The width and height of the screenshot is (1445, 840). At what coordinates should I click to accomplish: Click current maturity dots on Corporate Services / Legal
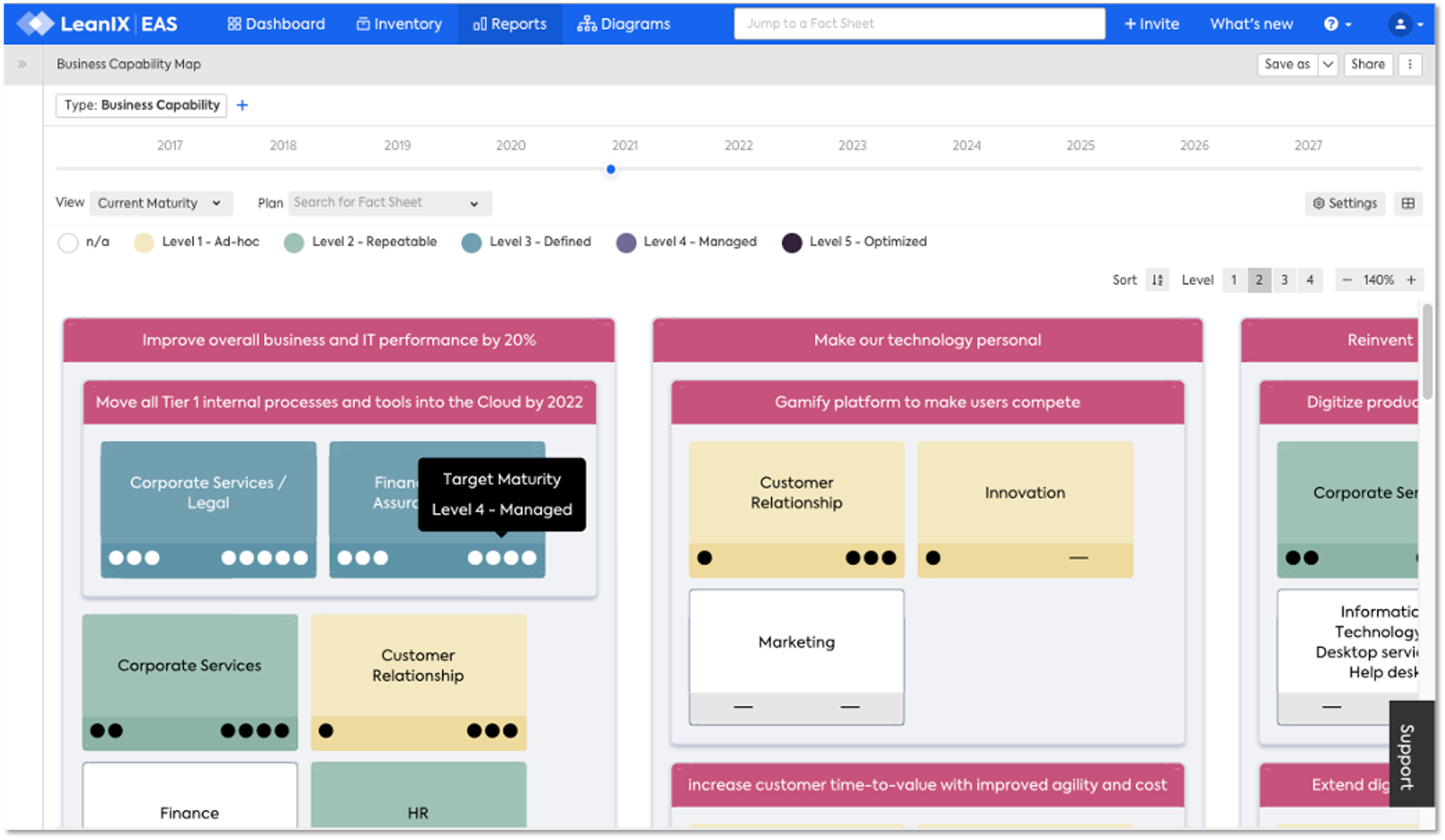134,558
